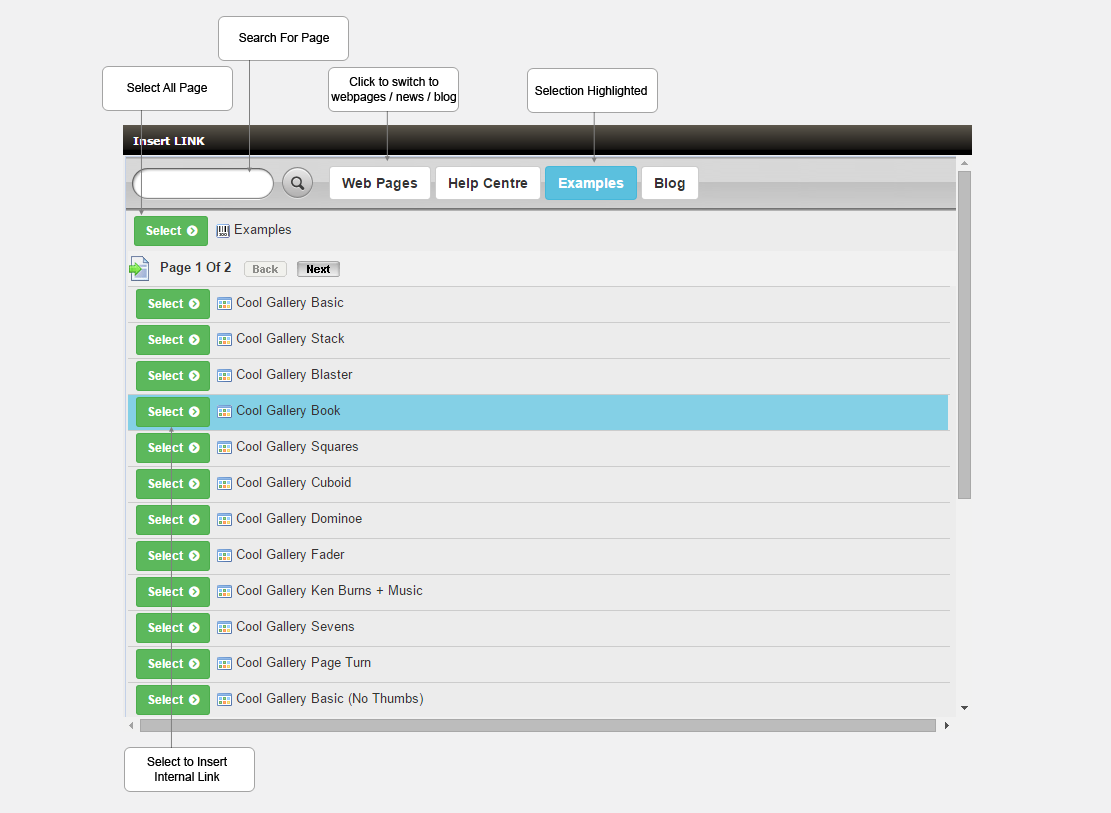Click the page icon for Cool Gallery Dominoe
The width and height of the screenshot is (1111, 813).
pos(225,520)
